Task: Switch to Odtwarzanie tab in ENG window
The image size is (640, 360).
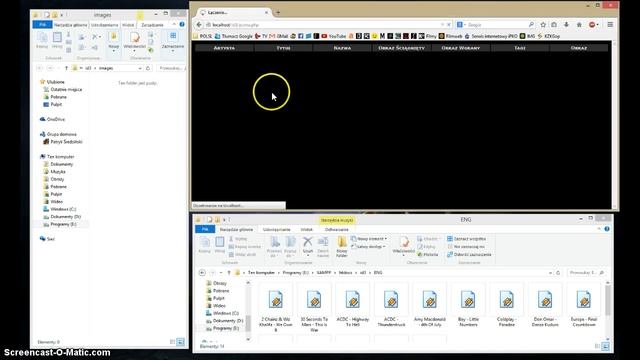Action: 336,229
